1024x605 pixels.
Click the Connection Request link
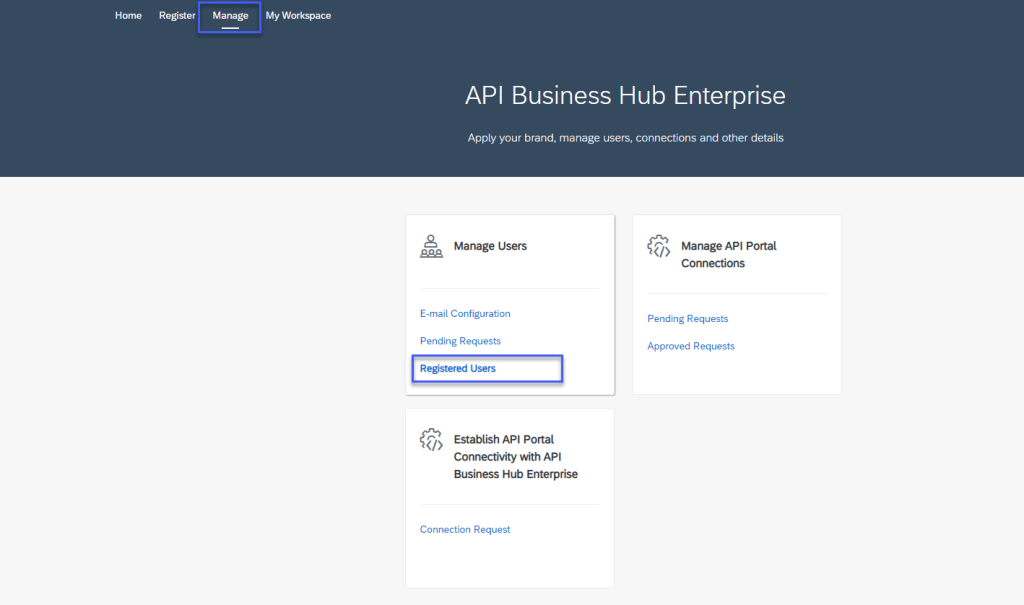coord(465,530)
